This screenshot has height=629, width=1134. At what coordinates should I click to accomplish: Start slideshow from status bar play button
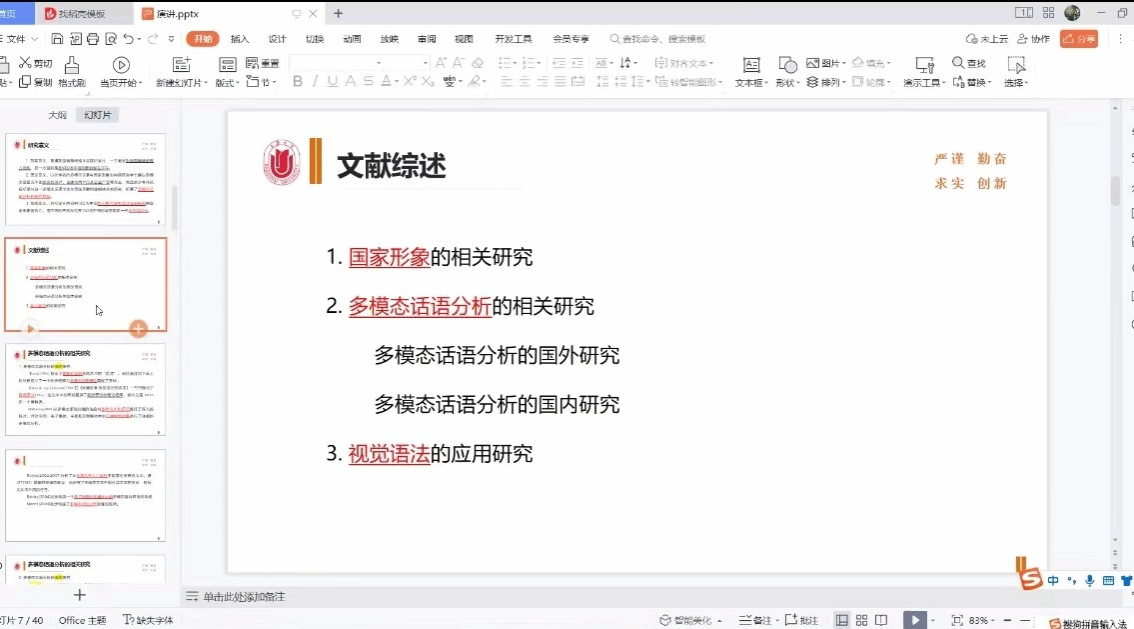click(x=914, y=621)
